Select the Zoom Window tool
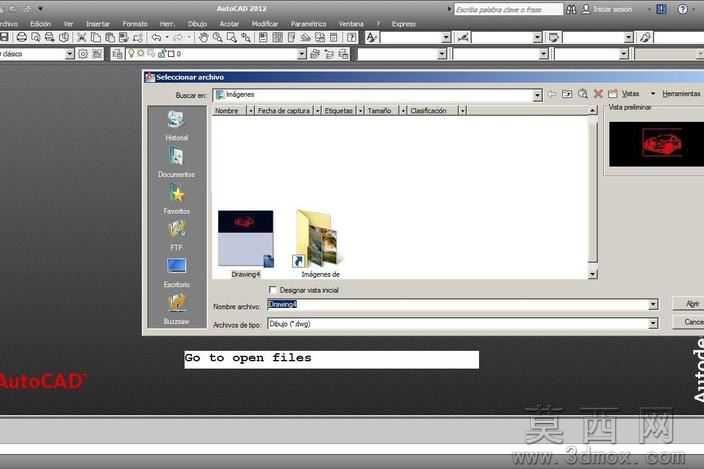Viewport: 704px width, 469px height. coord(232,37)
